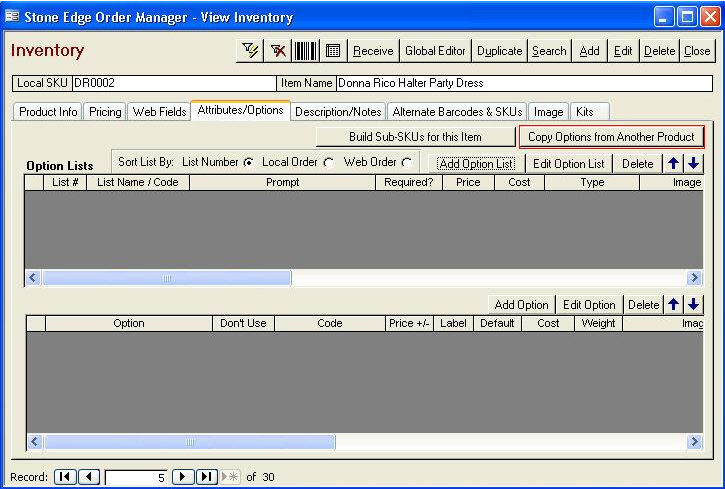
Task: Select Sort List By List Number radio
Action: (x=249, y=163)
